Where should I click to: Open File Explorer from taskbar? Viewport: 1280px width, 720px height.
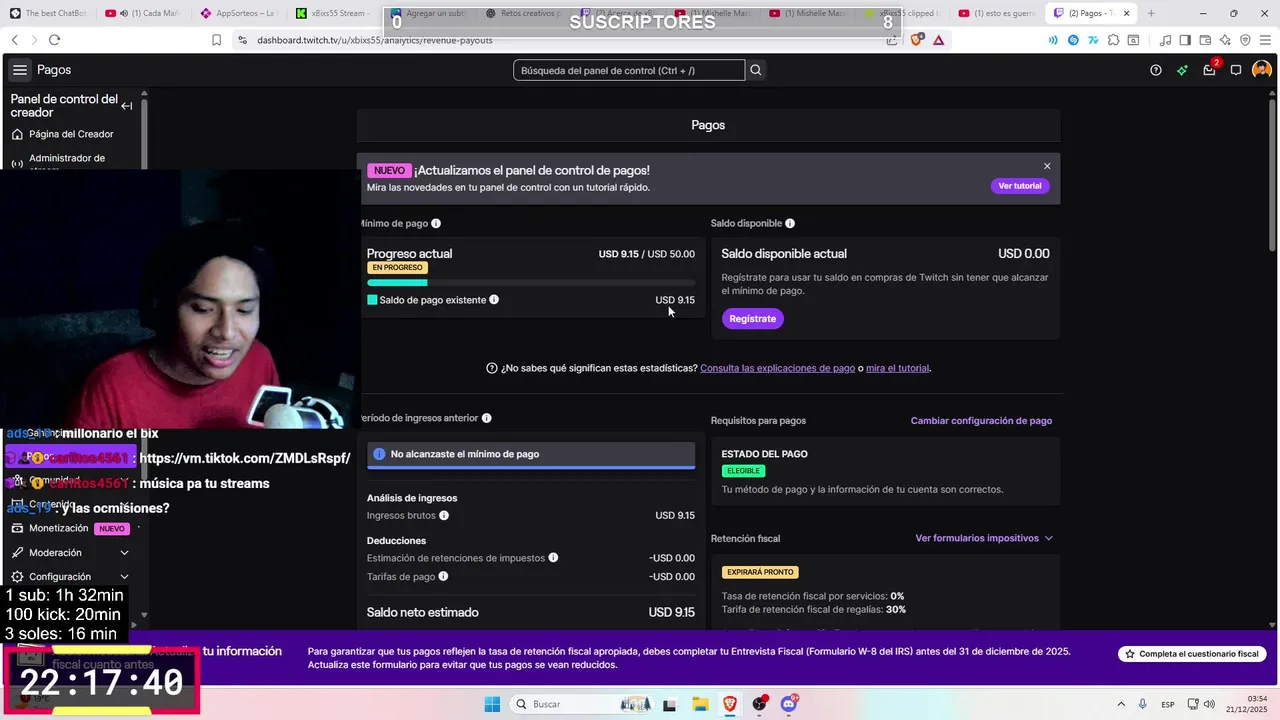[700, 704]
